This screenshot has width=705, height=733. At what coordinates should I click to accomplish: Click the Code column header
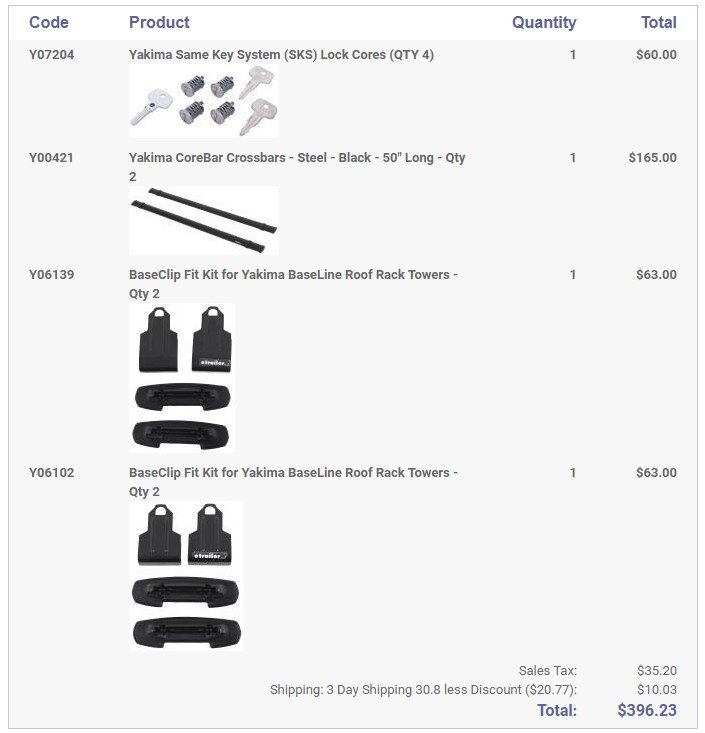click(49, 22)
